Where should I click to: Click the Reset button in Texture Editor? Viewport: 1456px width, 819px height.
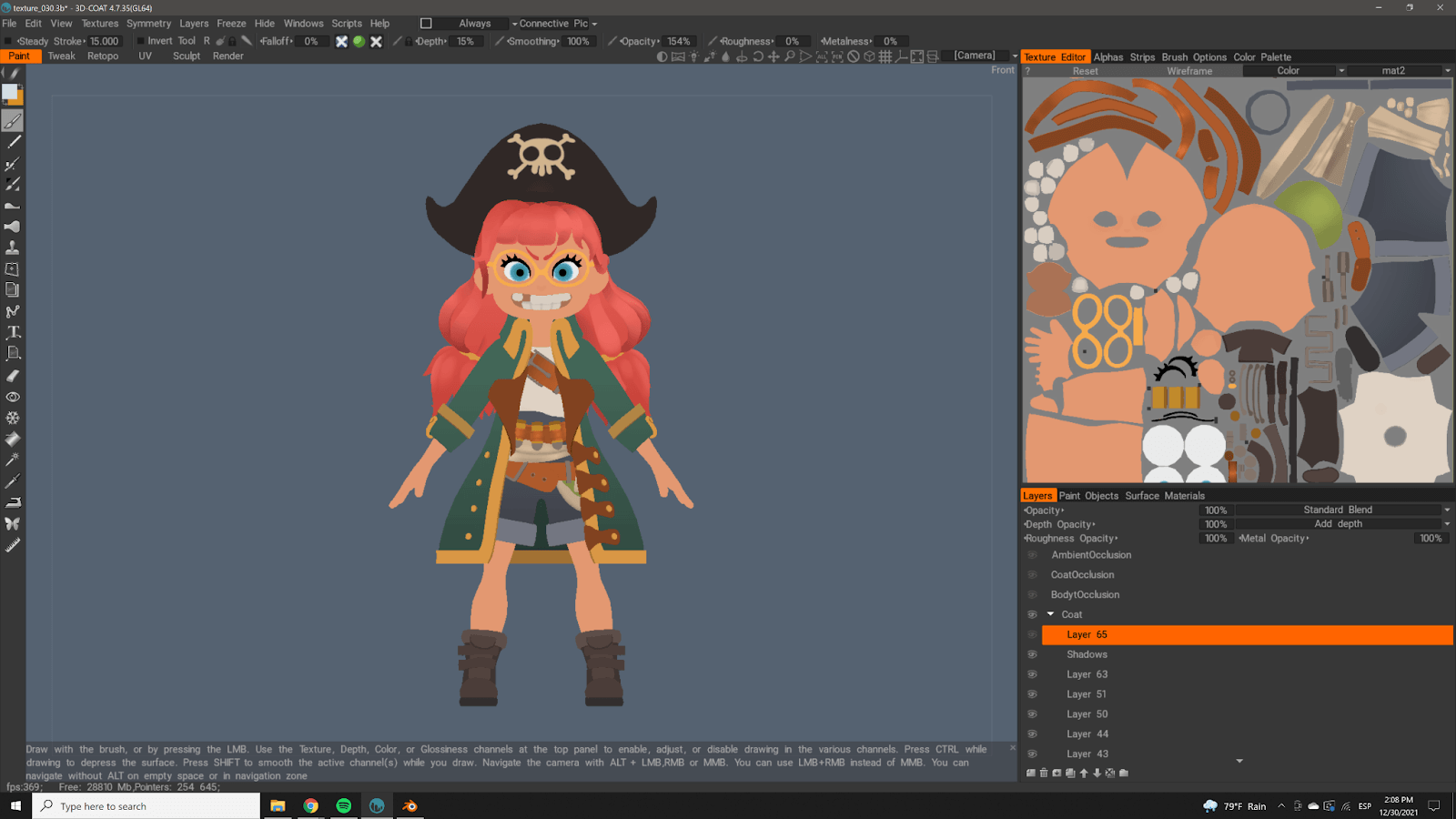1085,71
